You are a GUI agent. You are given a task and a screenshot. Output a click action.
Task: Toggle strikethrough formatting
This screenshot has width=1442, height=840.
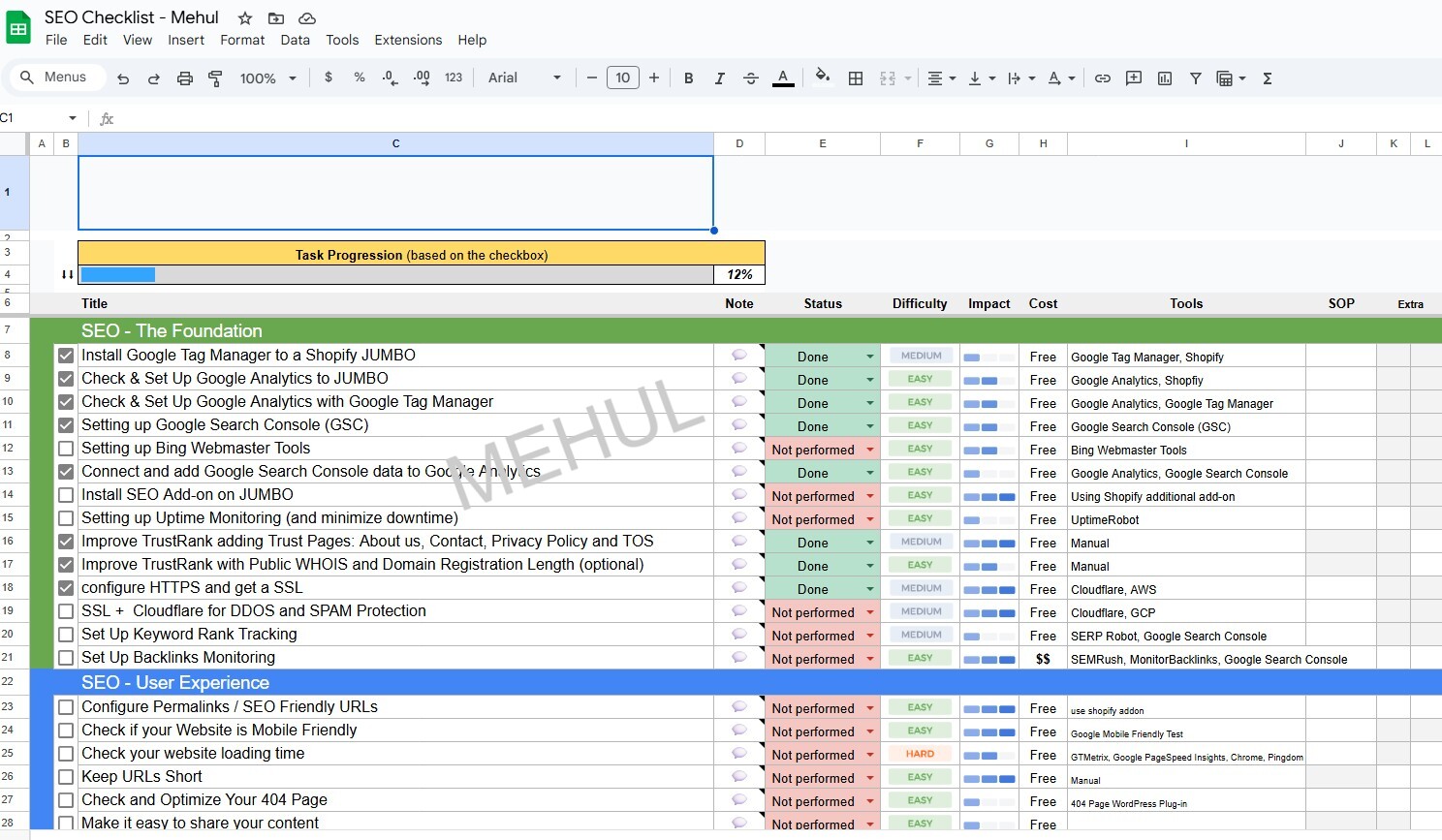tap(751, 78)
